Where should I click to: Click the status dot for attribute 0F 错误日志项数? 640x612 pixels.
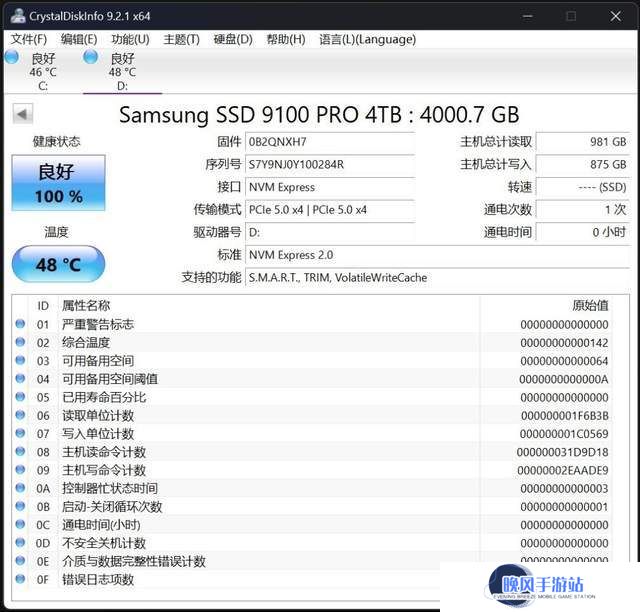click(20, 579)
